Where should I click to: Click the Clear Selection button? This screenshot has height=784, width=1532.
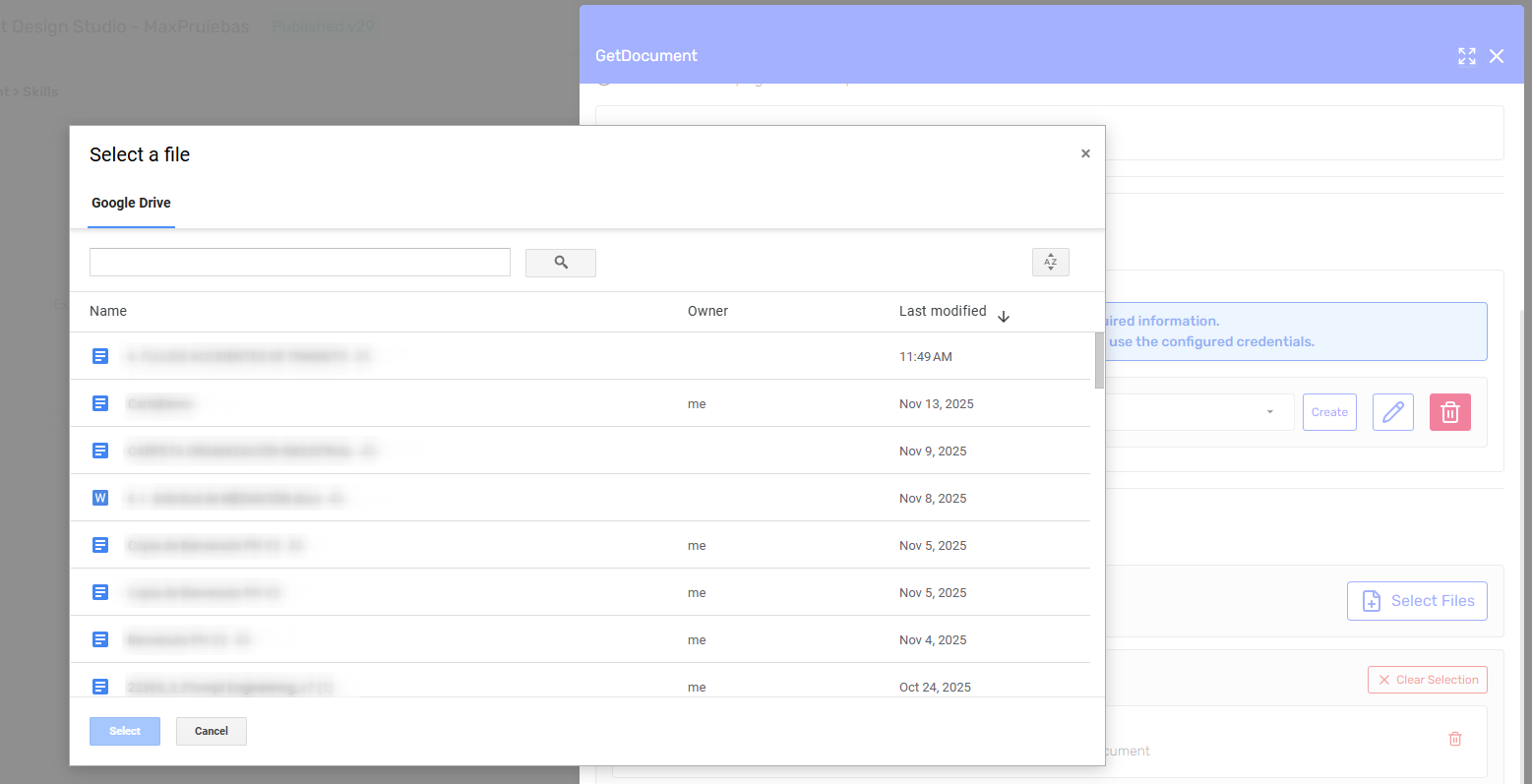point(1427,680)
